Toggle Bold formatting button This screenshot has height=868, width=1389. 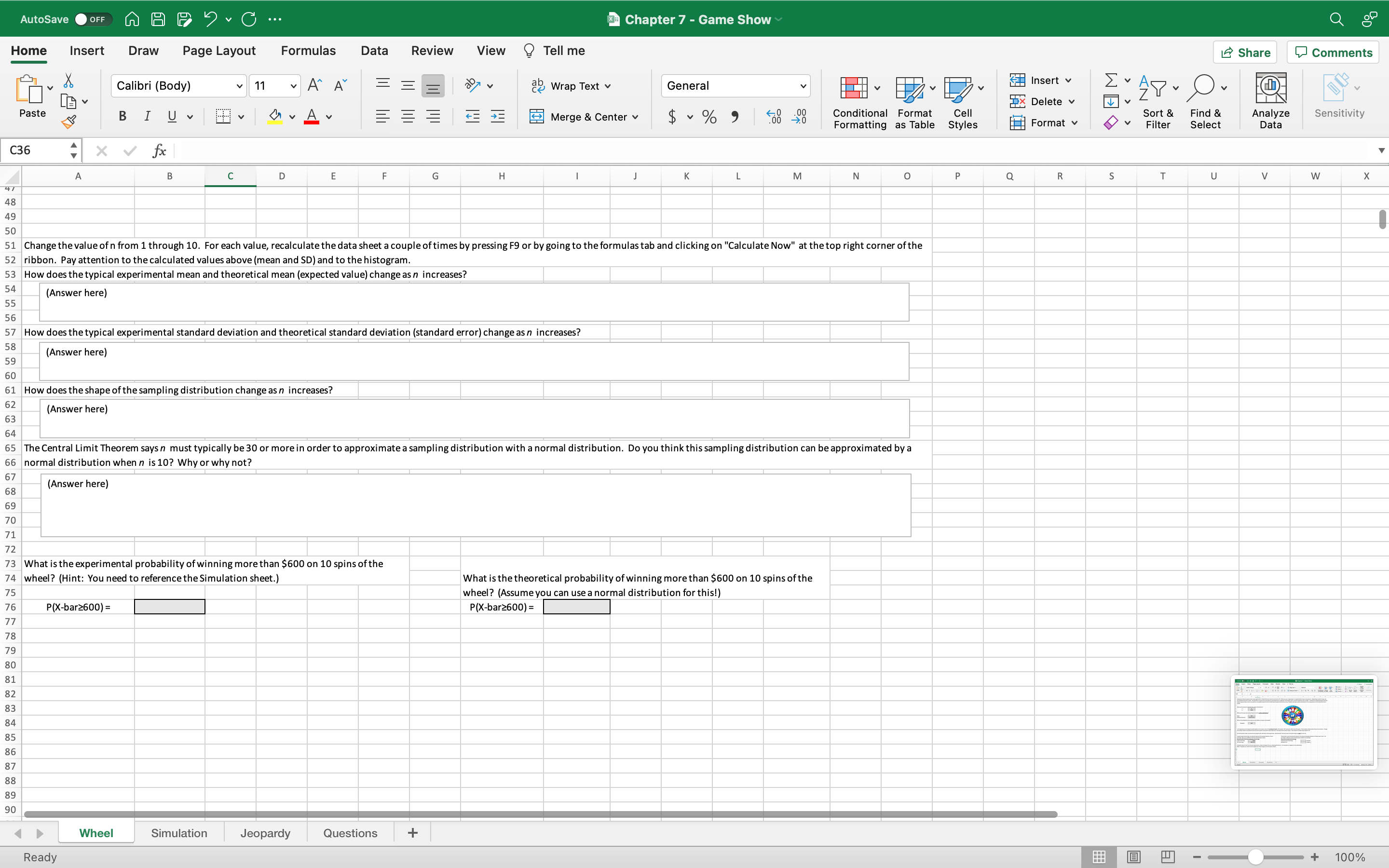[122, 117]
